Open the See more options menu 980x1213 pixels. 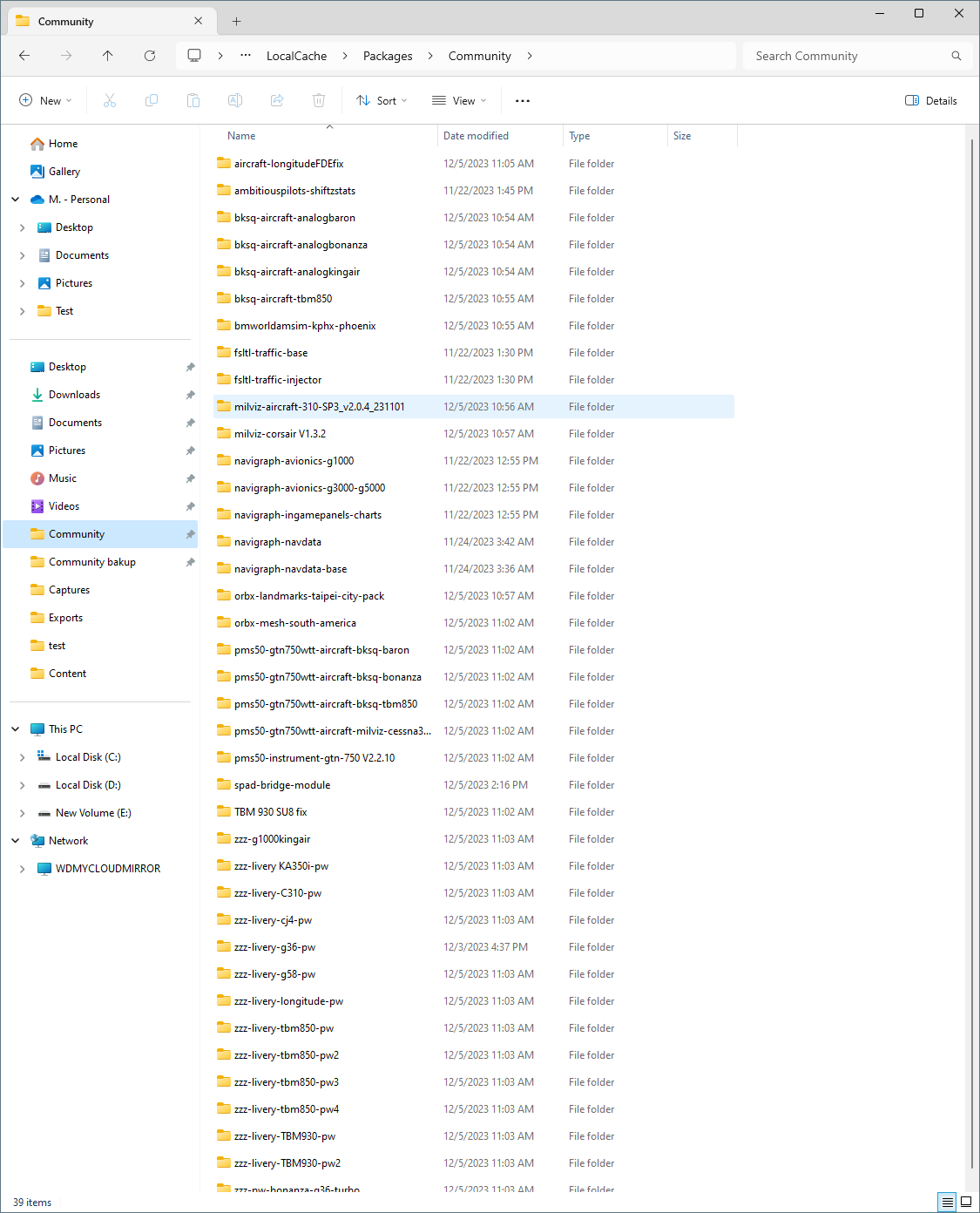coord(523,101)
